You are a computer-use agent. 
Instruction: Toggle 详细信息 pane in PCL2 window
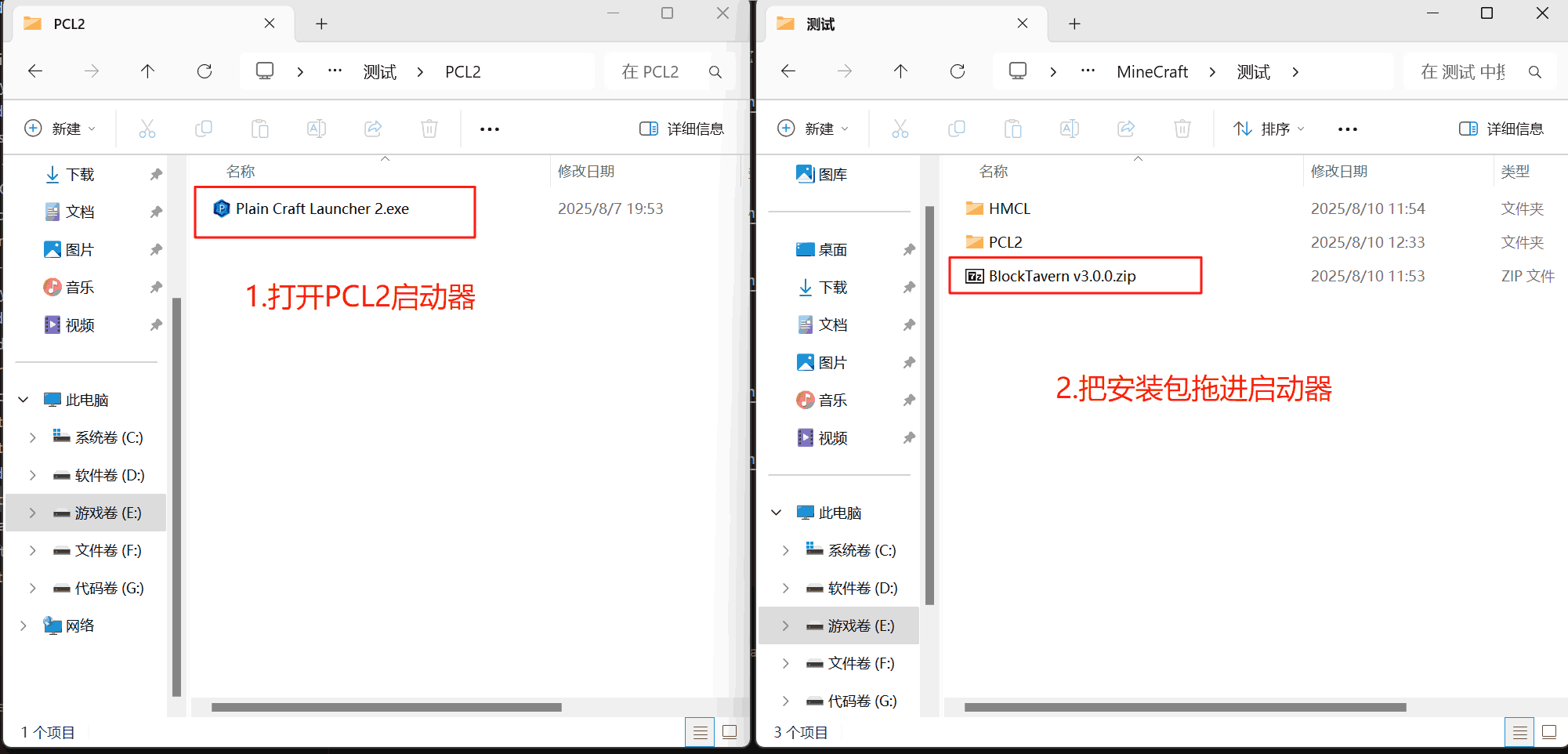(681, 129)
